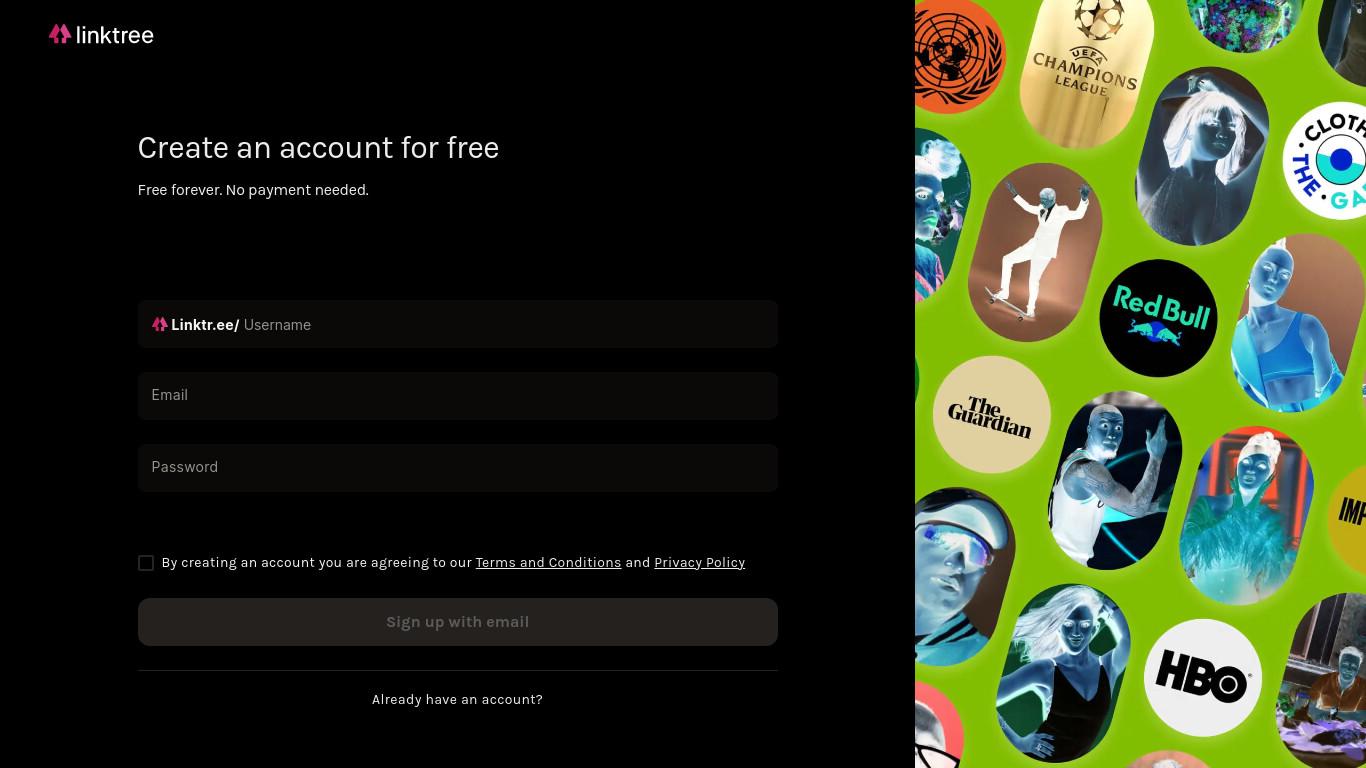Screen dimensions: 1366x768
Task: Click the white-suited skateboarder thumbnail
Action: (x=1035, y=252)
